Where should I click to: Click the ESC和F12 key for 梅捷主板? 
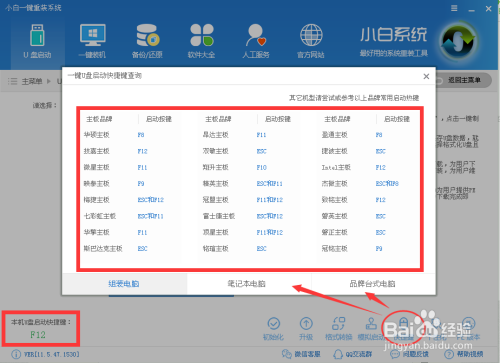click(x=151, y=200)
